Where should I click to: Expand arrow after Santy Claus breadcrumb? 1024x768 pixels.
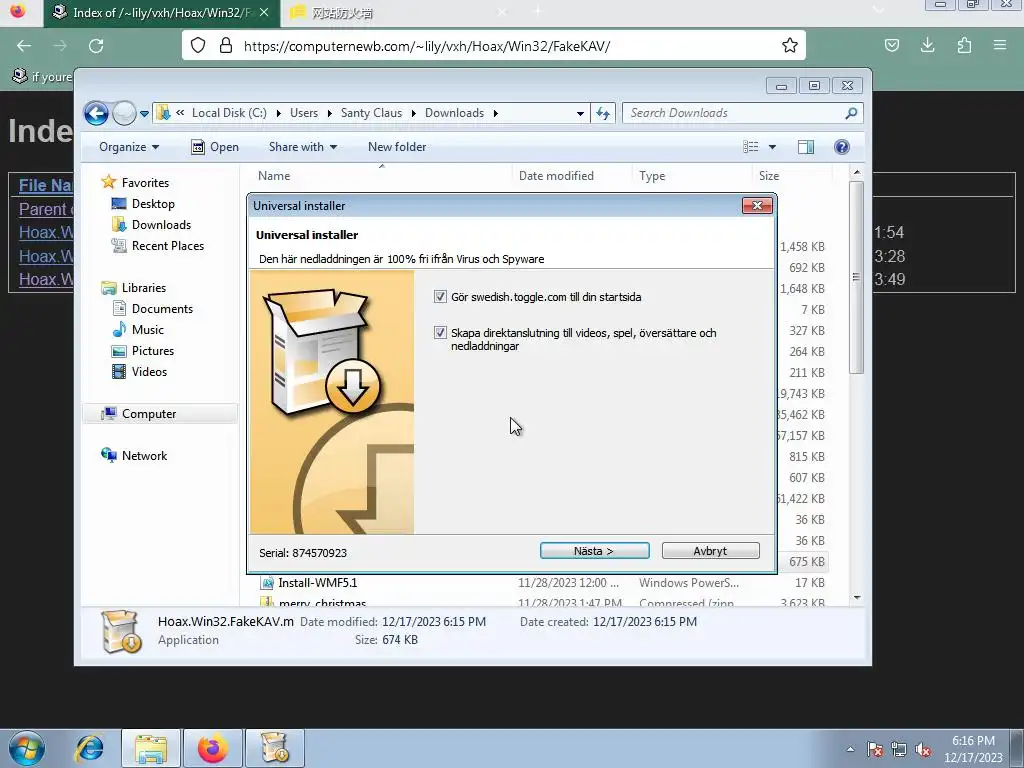413,114
